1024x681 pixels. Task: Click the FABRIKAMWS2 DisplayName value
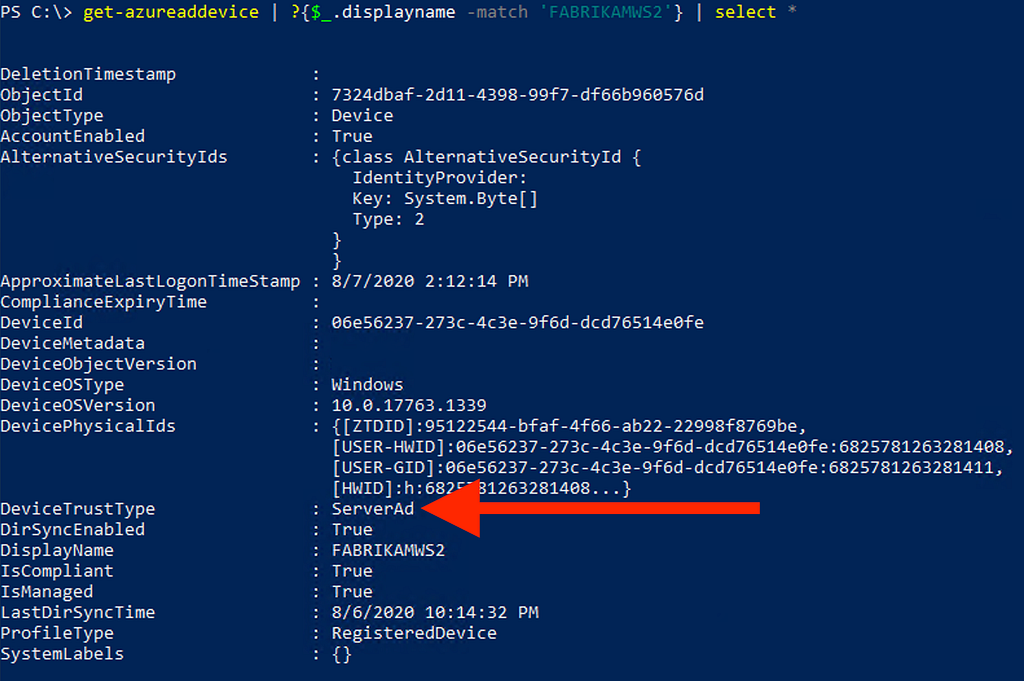(389, 550)
